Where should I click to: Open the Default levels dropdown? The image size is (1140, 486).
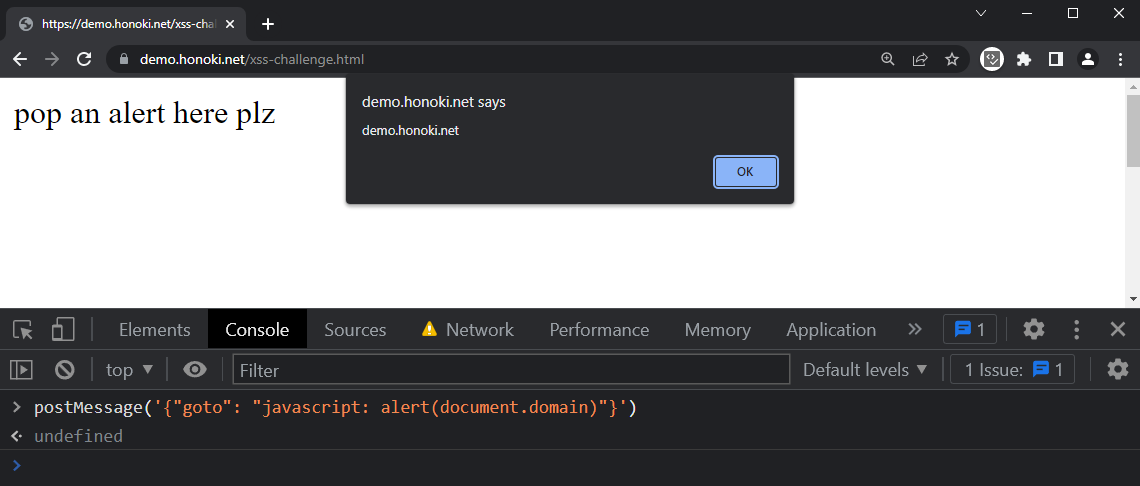(865, 370)
